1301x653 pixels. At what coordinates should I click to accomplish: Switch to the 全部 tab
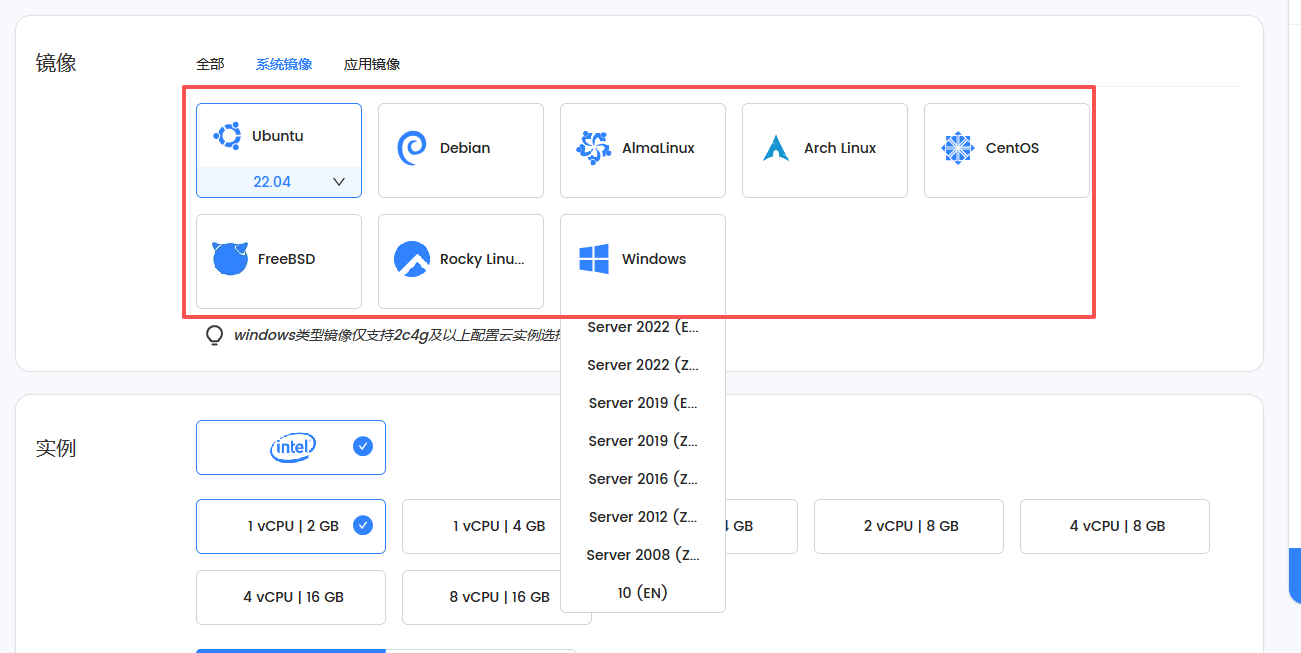[x=209, y=63]
